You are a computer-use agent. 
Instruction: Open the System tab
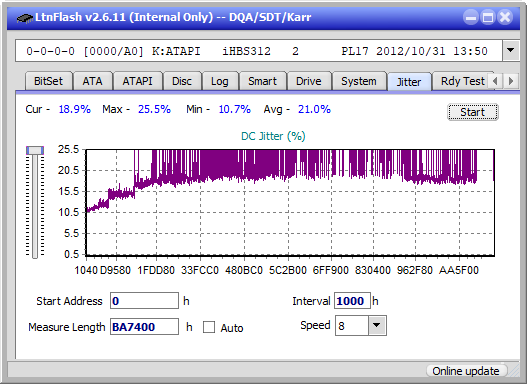click(x=359, y=81)
